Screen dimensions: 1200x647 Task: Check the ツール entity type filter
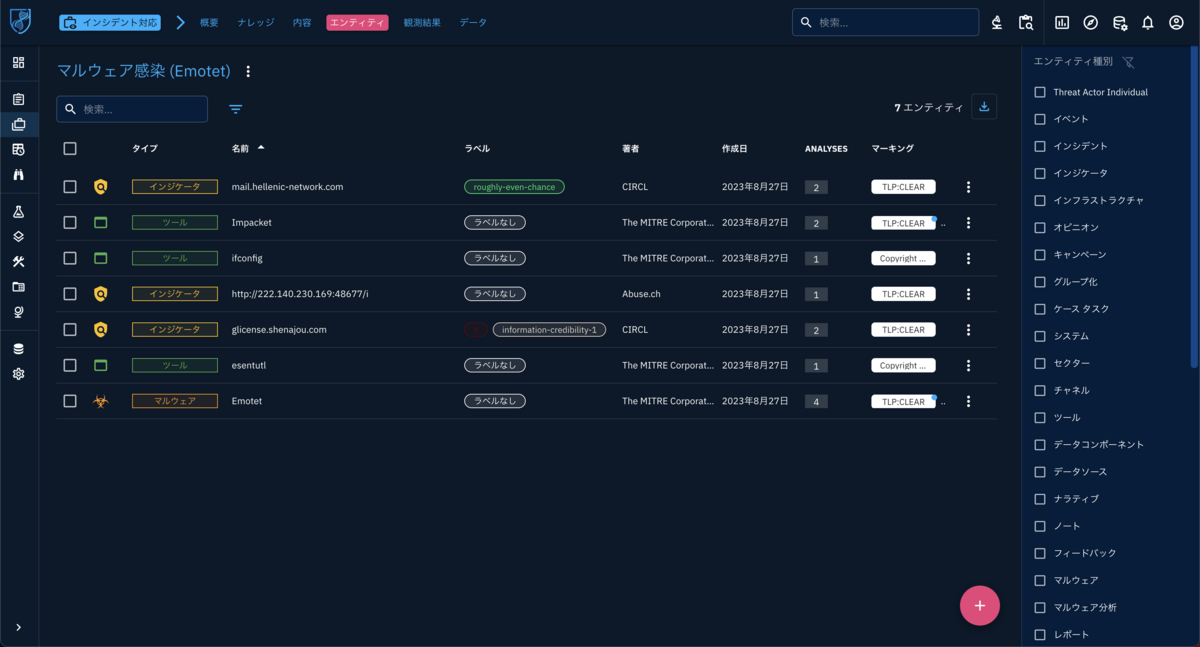tap(1040, 417)
